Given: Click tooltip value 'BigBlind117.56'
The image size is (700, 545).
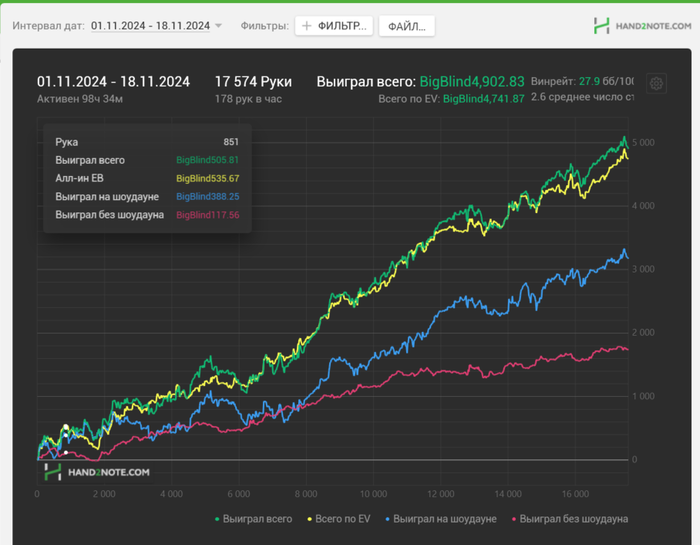Looking at the screenshot, I should pyautogui.click(x=208, y=215).
